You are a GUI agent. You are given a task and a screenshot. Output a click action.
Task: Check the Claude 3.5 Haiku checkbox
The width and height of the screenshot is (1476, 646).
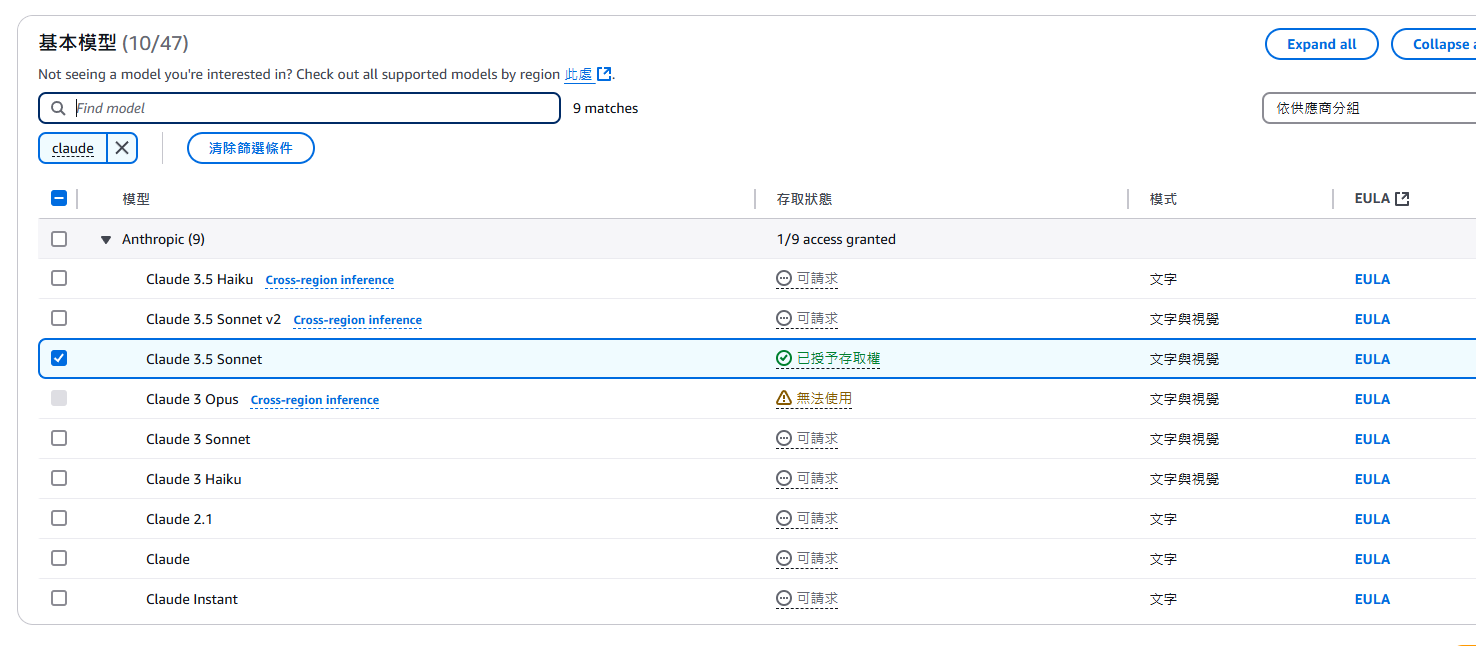coord(59,278)
